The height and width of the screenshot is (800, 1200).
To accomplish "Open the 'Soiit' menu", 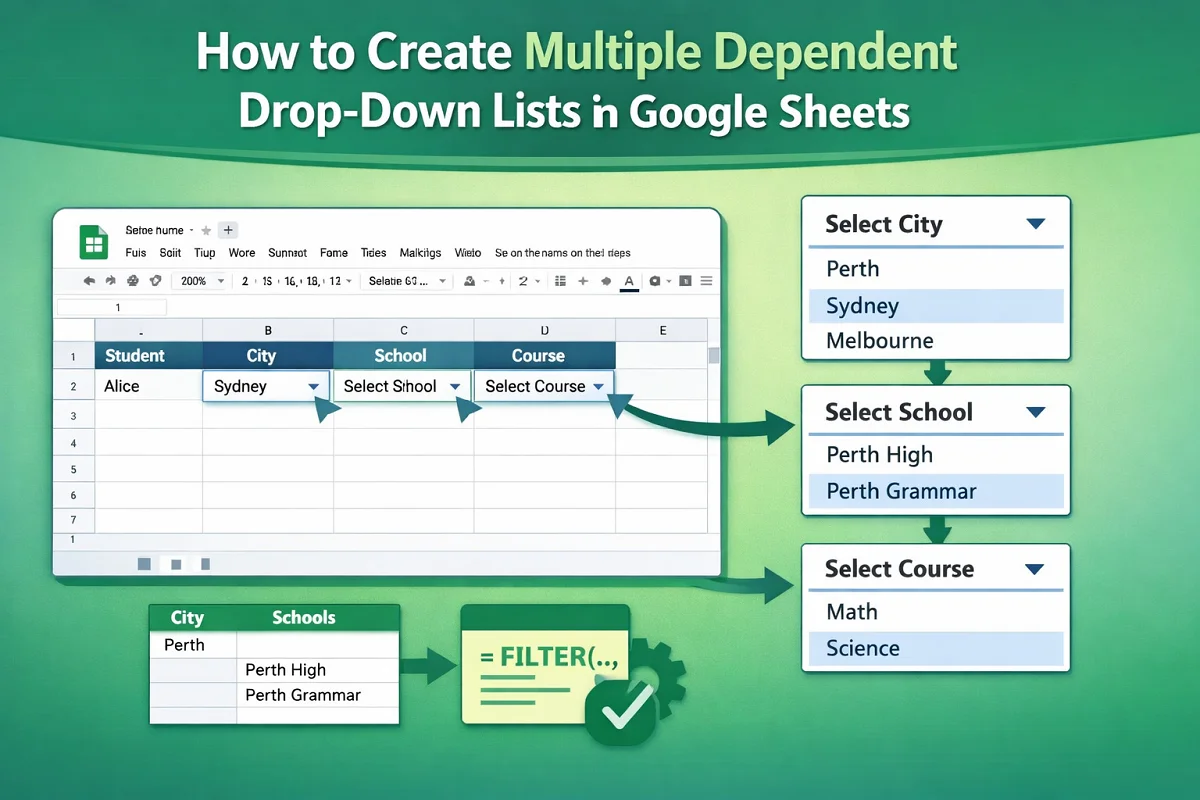I will (170, 253).
